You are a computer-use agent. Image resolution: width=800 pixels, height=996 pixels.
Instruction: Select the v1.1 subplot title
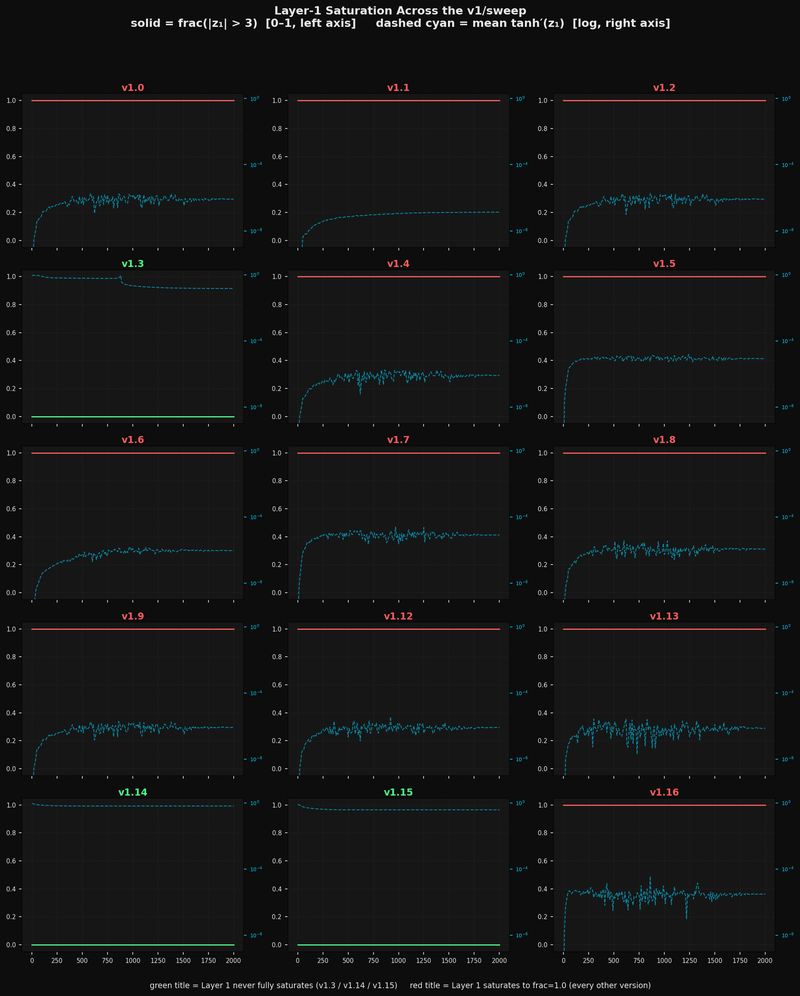[x=398, y=88]
